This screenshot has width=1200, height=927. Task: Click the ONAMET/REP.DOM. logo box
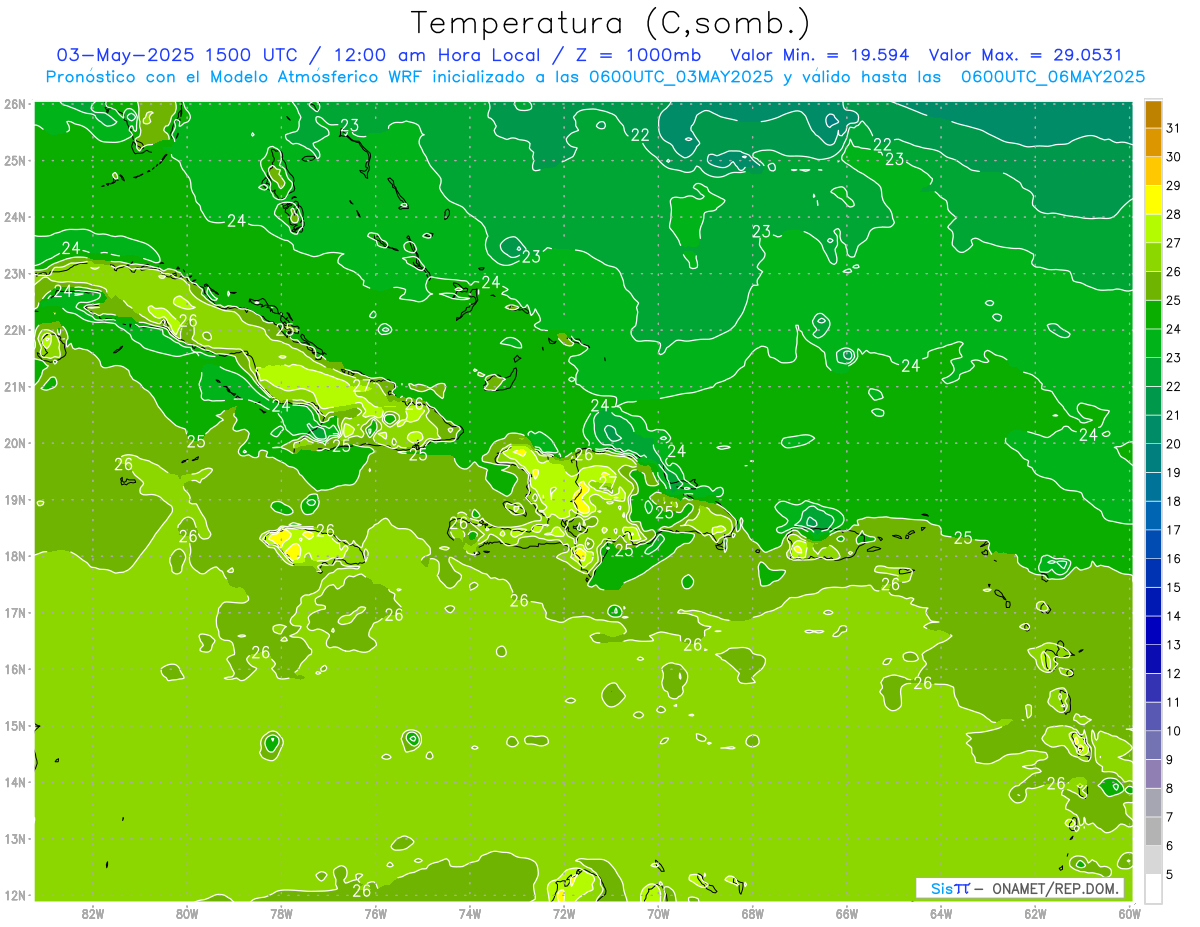click(x=1020, y=888)
